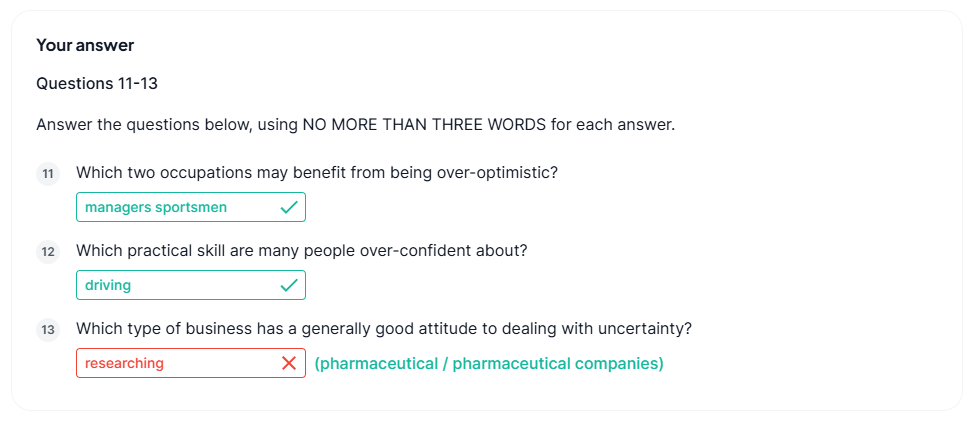Focus the 'driving' answer field
Image resolution: width=968 pixels, height=422 pixels.
191,285
